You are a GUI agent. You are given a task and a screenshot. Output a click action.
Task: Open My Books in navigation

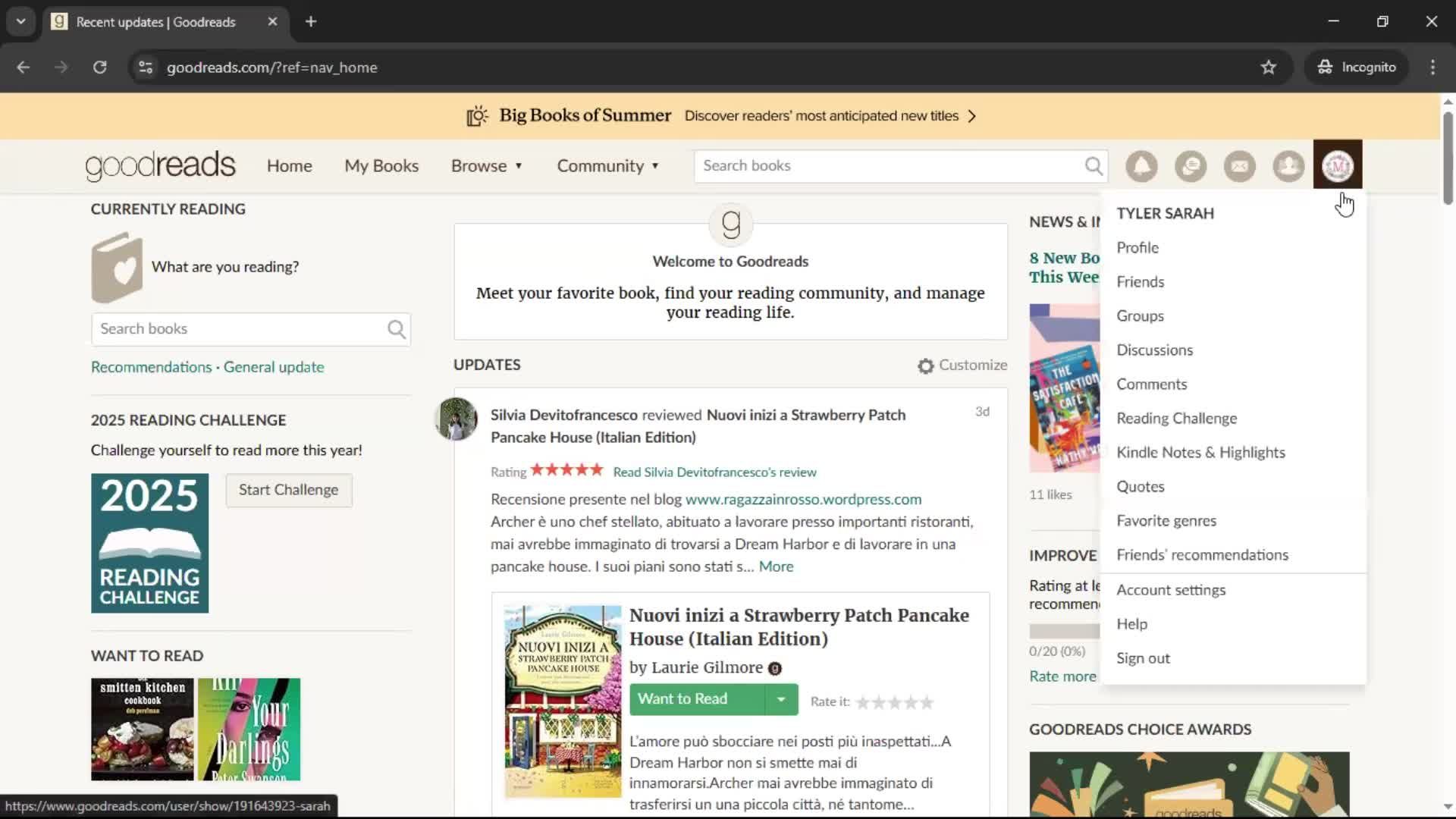[381, 166]
